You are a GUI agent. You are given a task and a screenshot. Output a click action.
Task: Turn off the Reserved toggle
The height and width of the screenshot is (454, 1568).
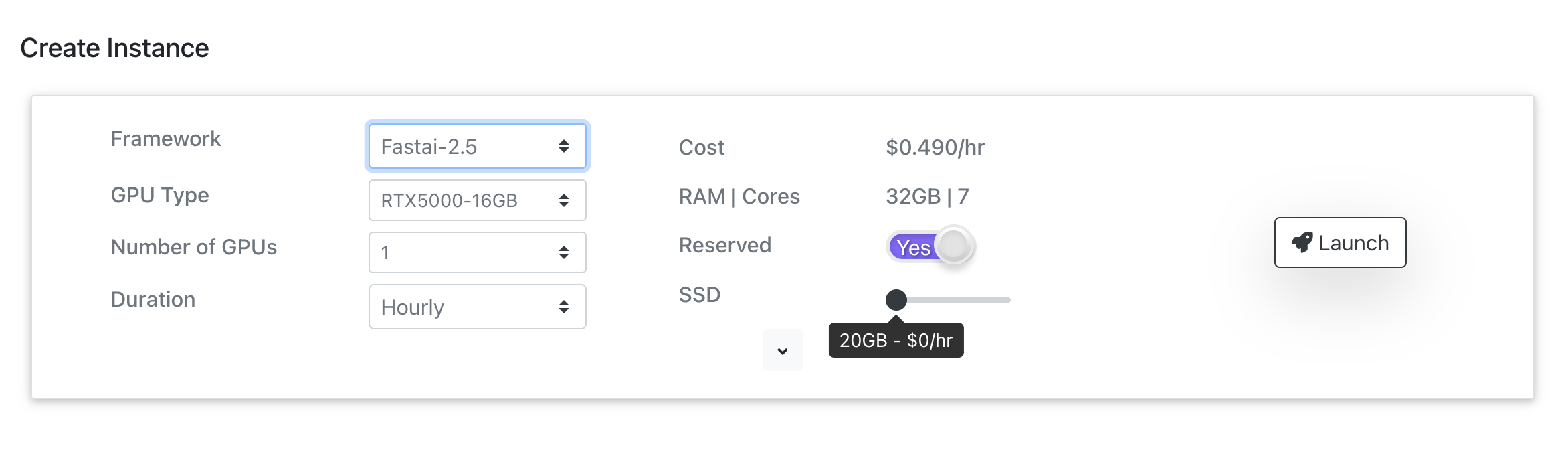pyautogui.click(x=930, y=246)
